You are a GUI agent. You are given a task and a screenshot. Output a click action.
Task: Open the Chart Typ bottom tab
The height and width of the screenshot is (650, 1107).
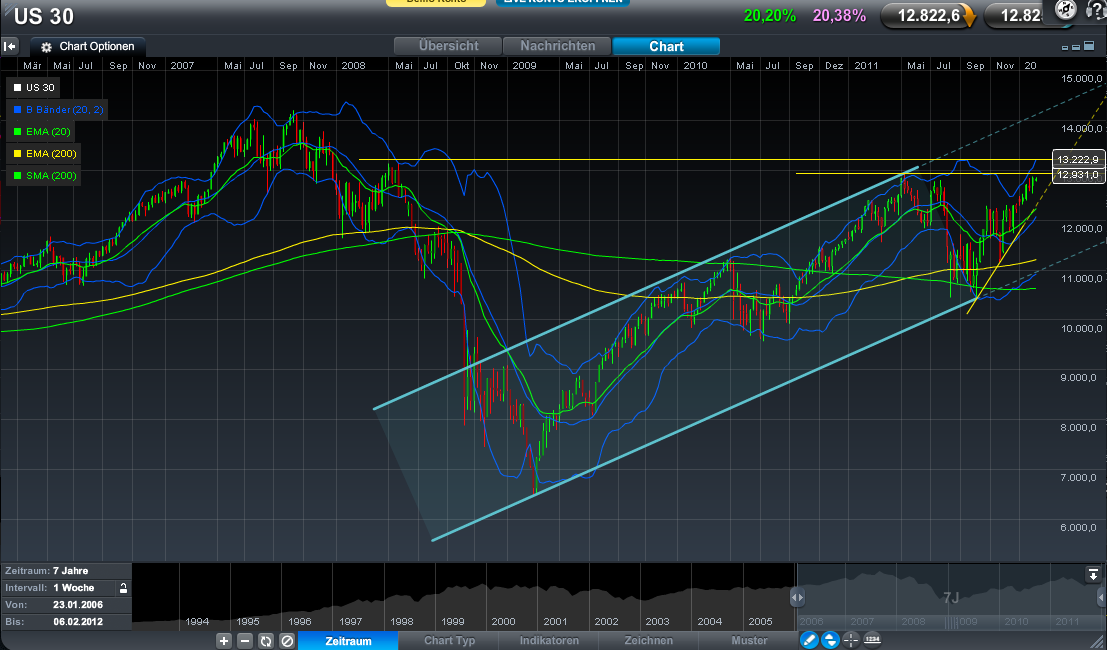point(449,641)
